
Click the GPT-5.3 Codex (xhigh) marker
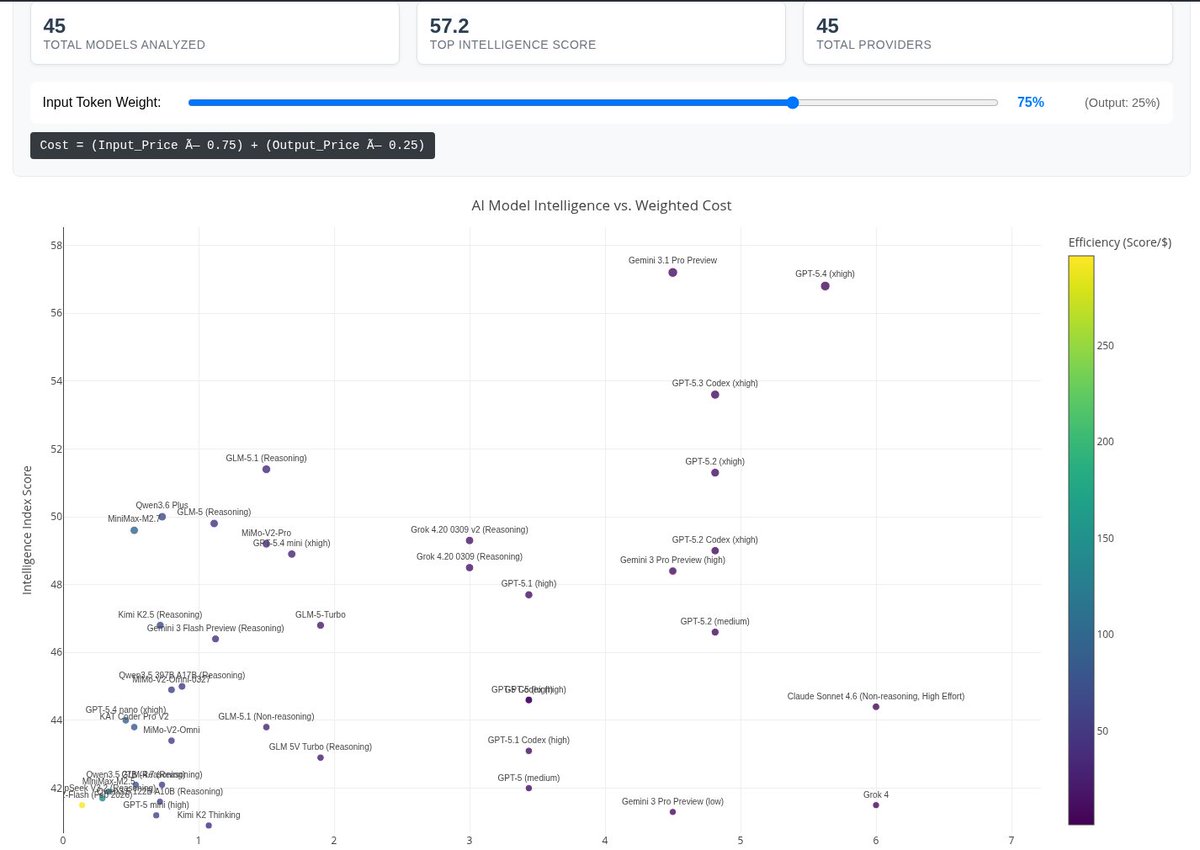[715, 395]
